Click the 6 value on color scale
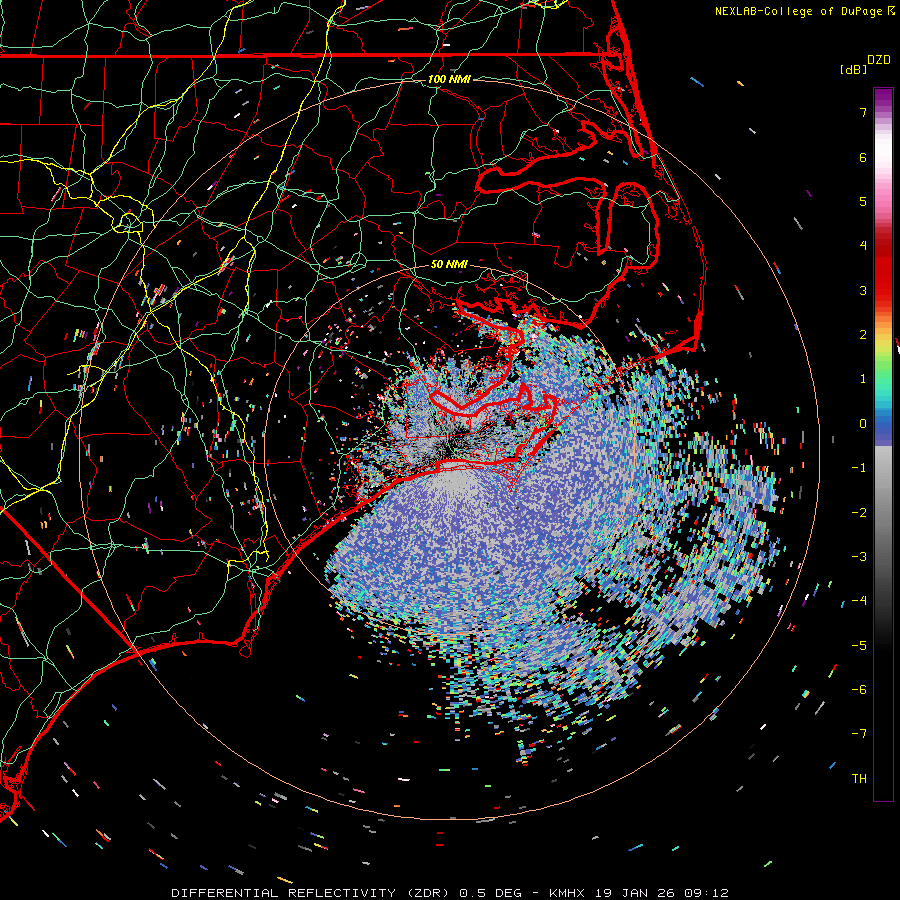900x900 pixels. point(863,157)
